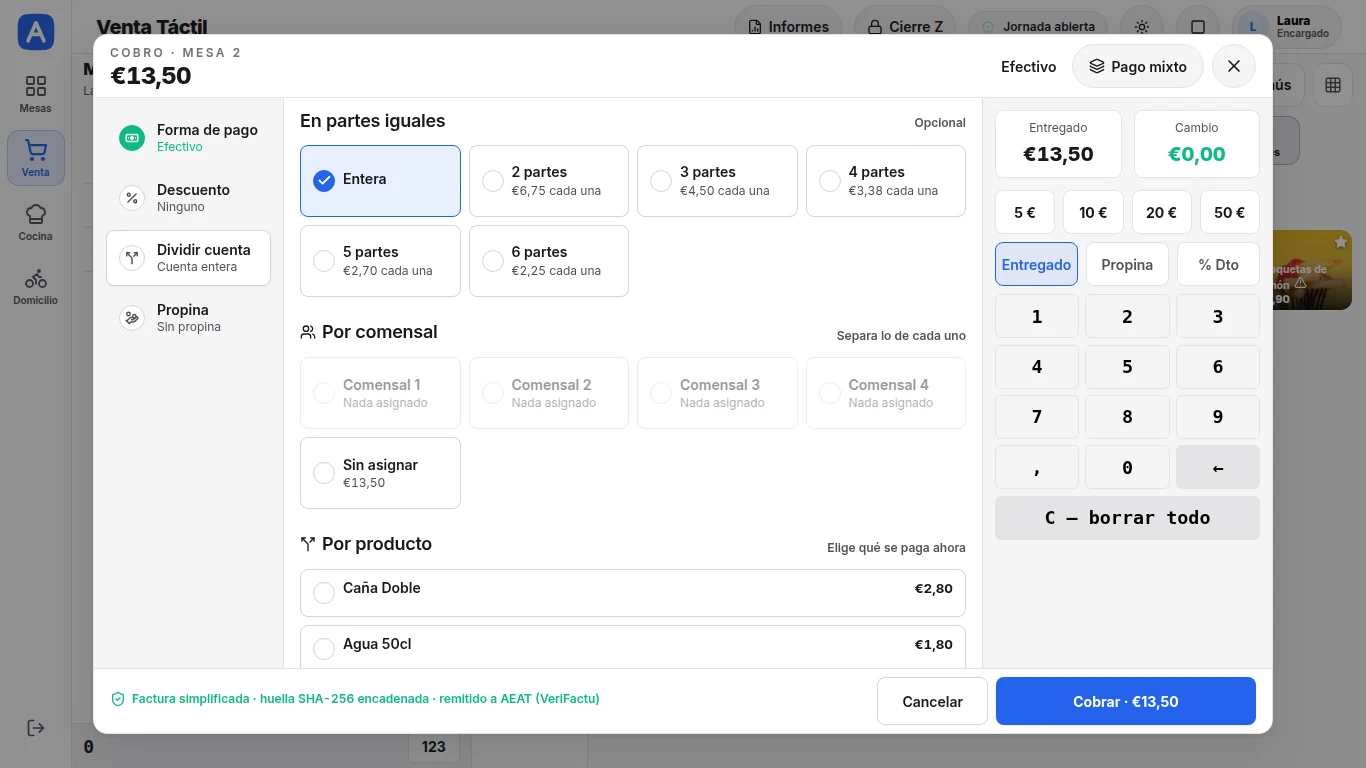This screenshot has width=1366, height=768.
Task: Split the bill into 2 partes
Action: click(x=549, y=181)
